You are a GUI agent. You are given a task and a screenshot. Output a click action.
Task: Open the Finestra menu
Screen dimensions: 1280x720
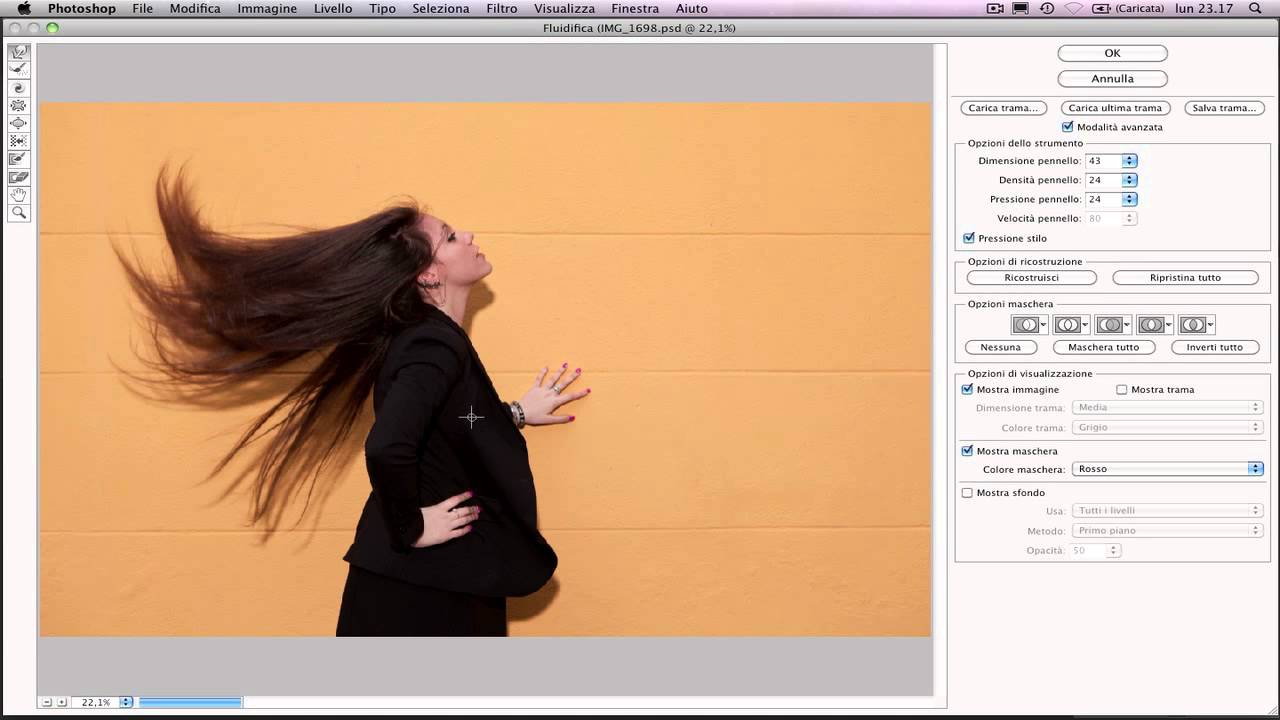point(635,8)
